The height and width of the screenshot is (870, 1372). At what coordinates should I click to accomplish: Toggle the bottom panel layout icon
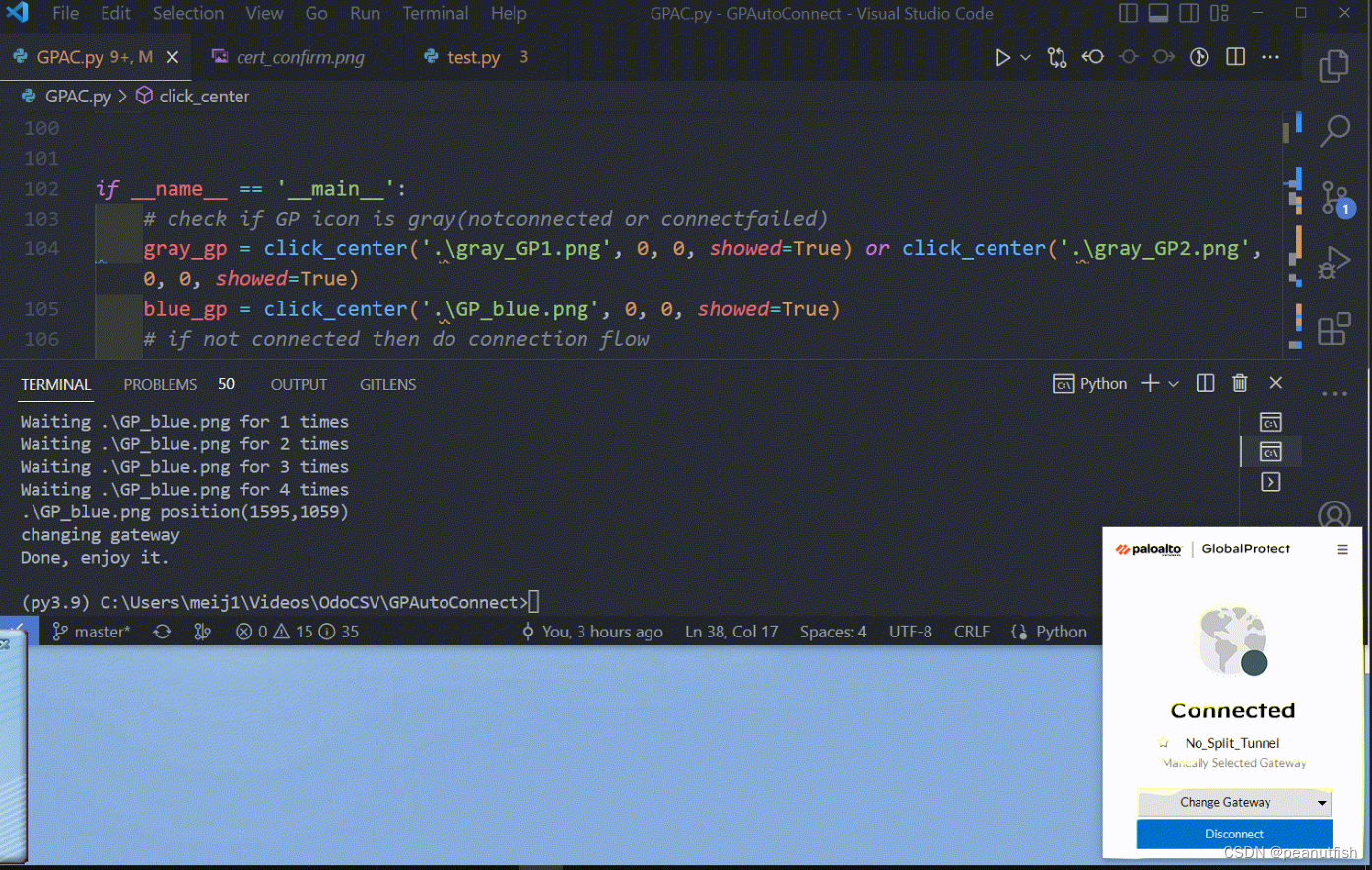[1159, 13]
